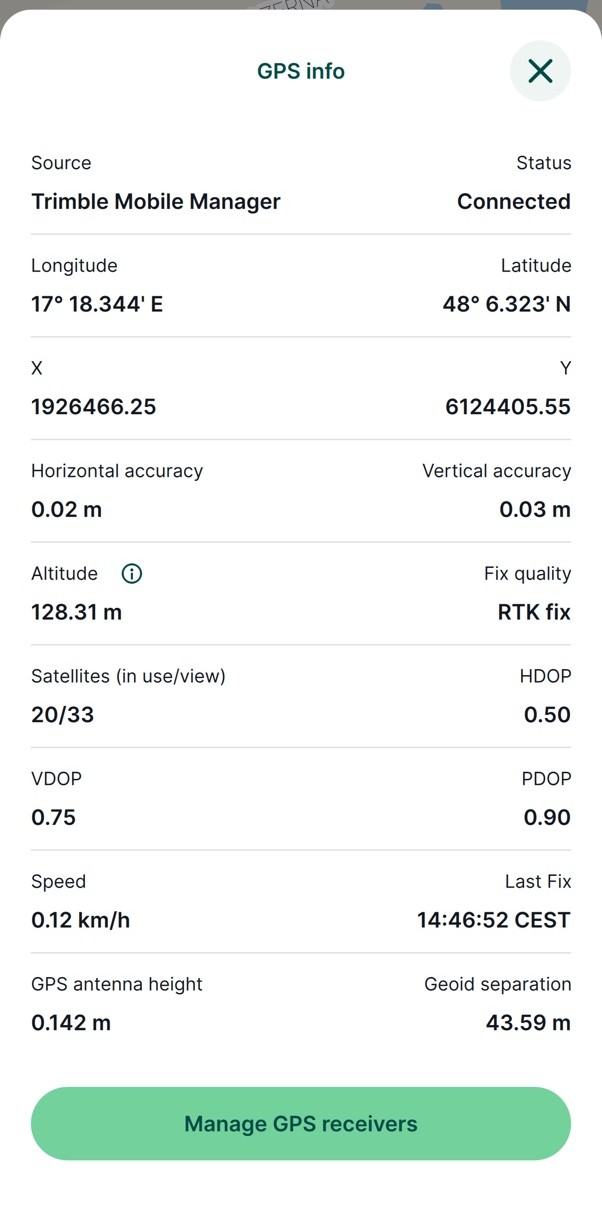This screenshot has width=602, height=1225.
Task: Close the GPS info panel
Action: pos(540,71)
